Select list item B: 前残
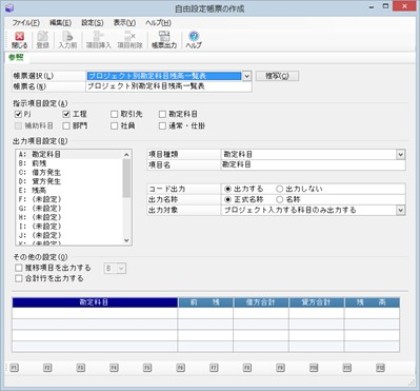This screenshot has width=420, height=391. [69, 163]
